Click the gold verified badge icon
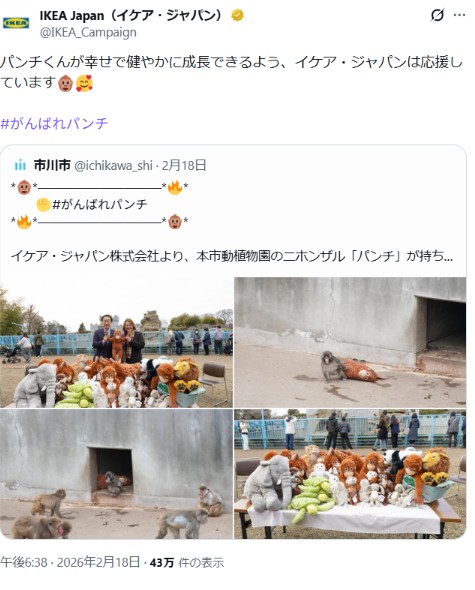This screenshot has width=475, height=590. pyautogui.click(x=237, y=15)
